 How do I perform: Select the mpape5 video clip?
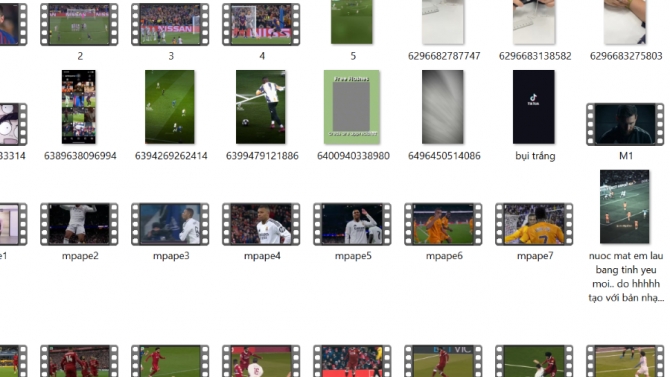[352, 224]
